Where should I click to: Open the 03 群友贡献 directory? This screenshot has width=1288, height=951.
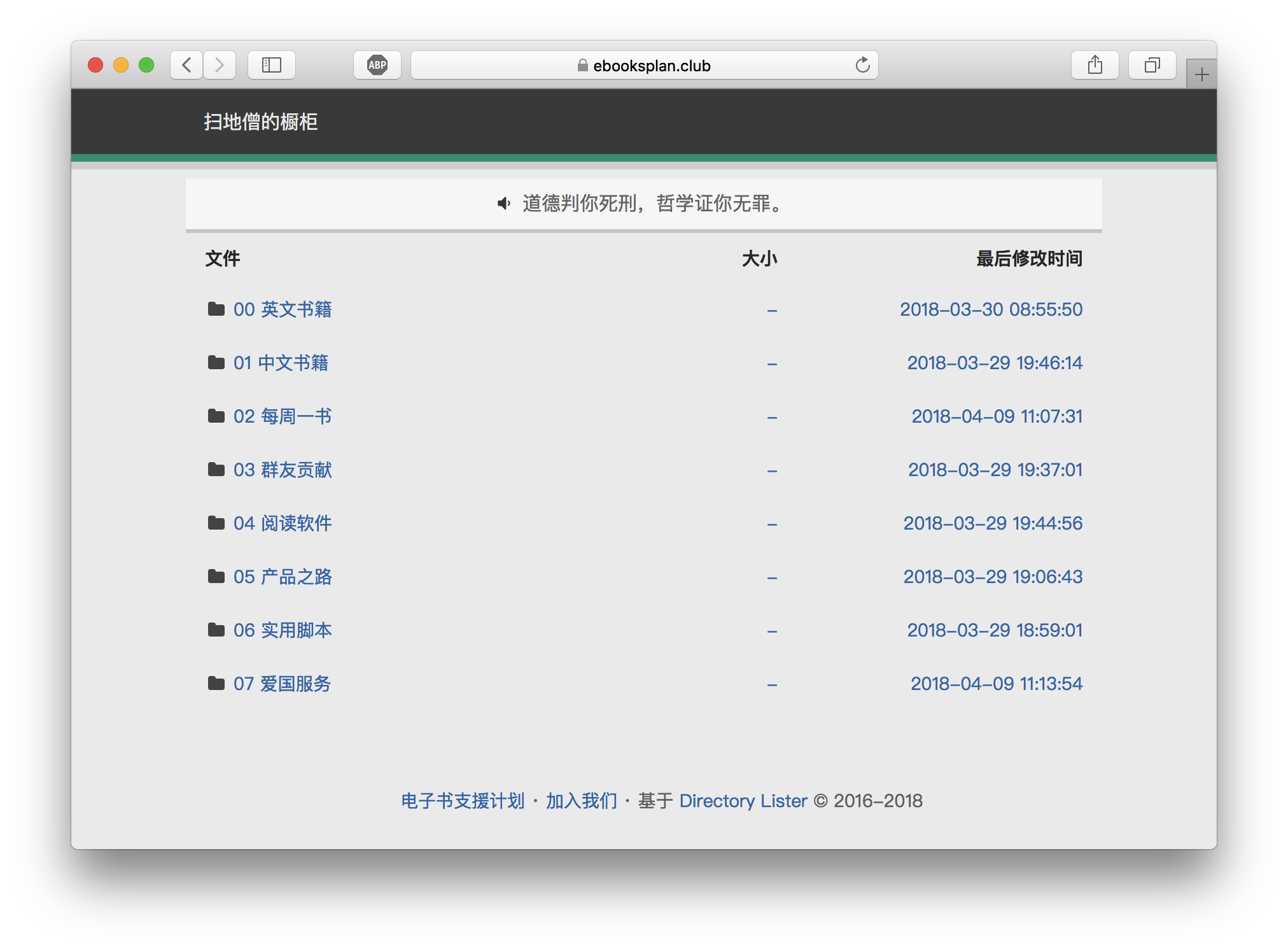click(x=283, y=470)
